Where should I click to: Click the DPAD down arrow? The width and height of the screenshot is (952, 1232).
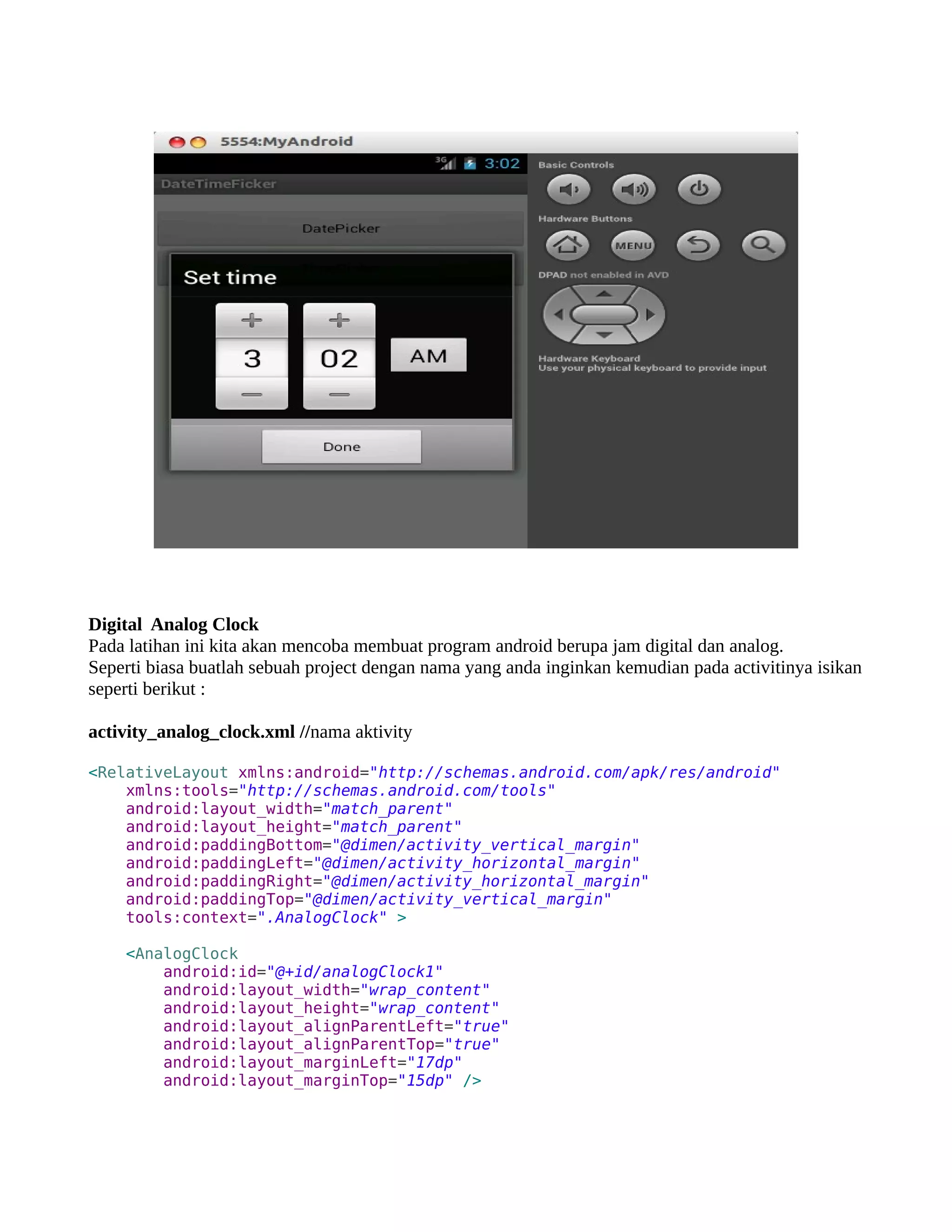coord(604,336)
